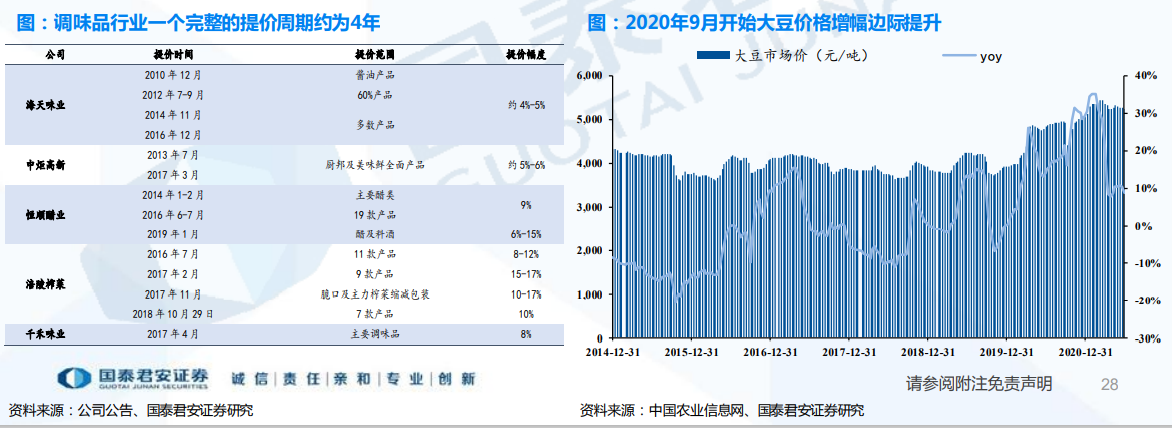Click page number 28
Image resolution: width=1172 pixels, height=428 pixels.
[1109, 384]
